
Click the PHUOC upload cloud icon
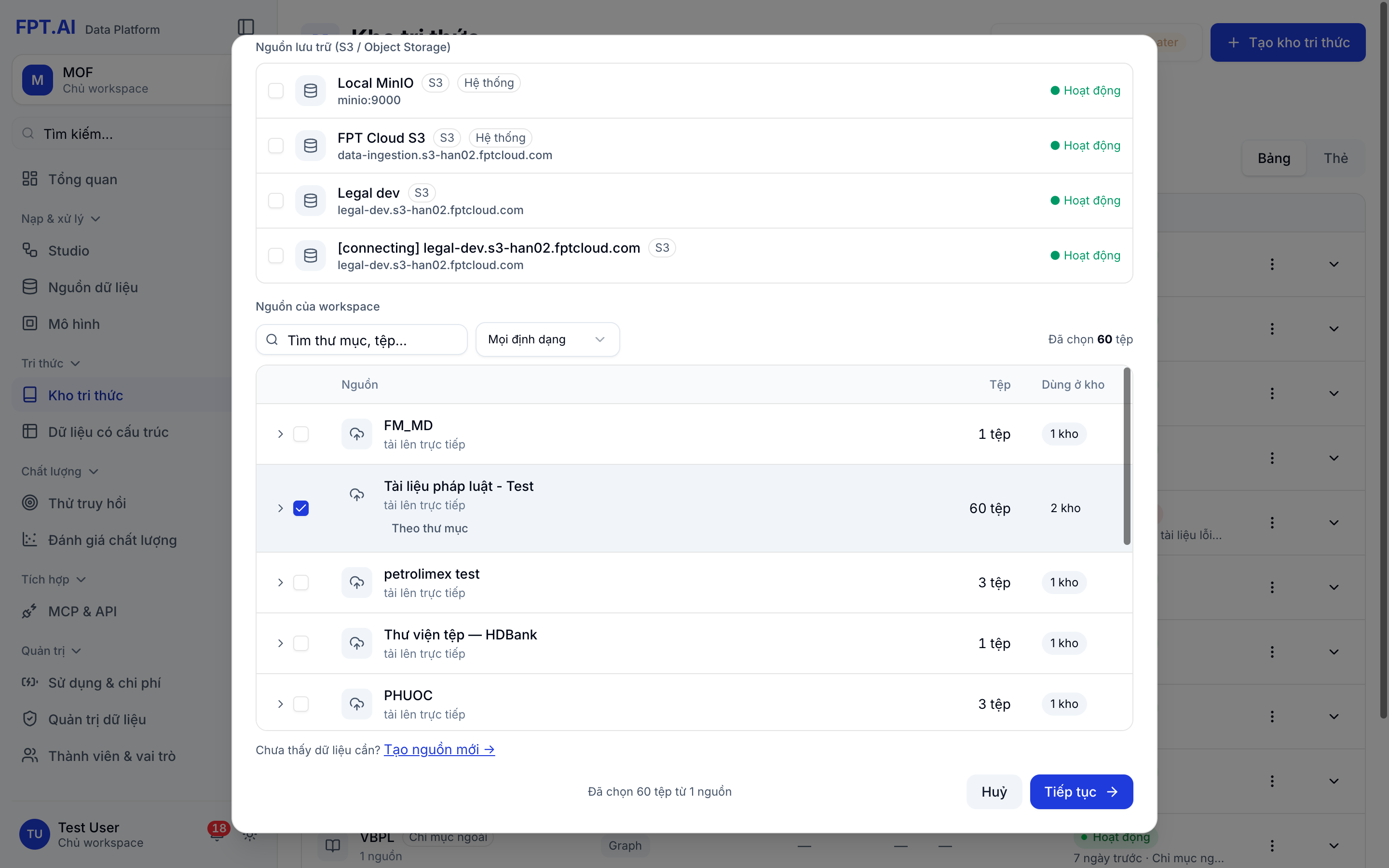[357, 704]
